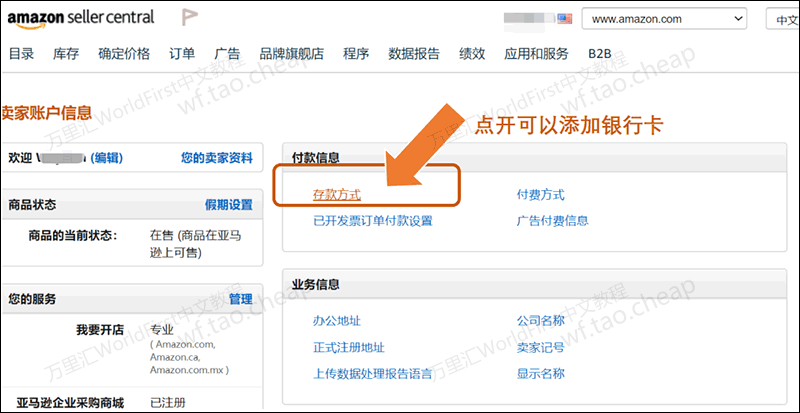Open the 绩效 menu
The height and width of the screenshot is (413, 800).
point(472,54)
